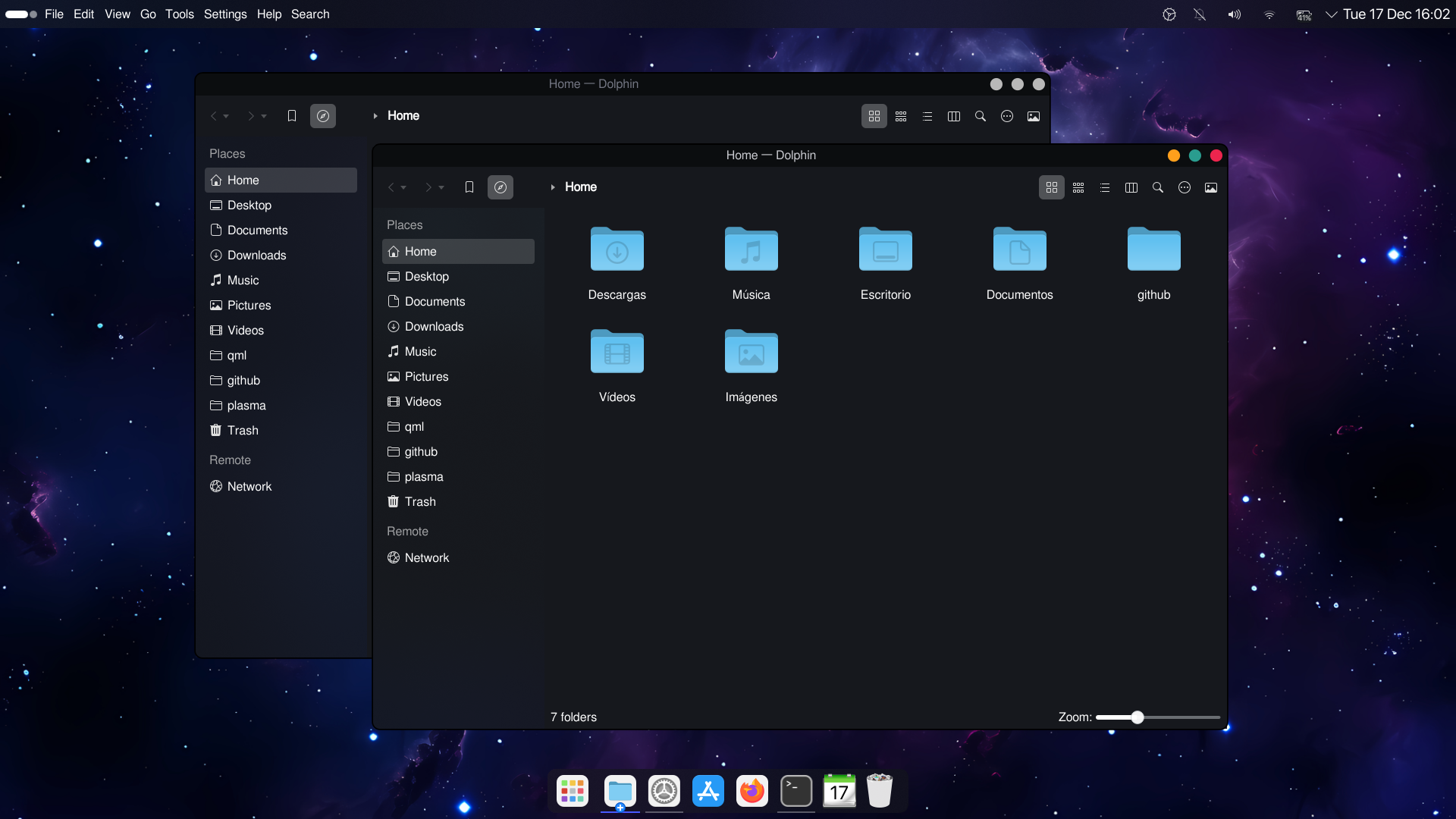Open the calendar app in dock
The height and width of the screenshot is (819, 1456).
839,791
